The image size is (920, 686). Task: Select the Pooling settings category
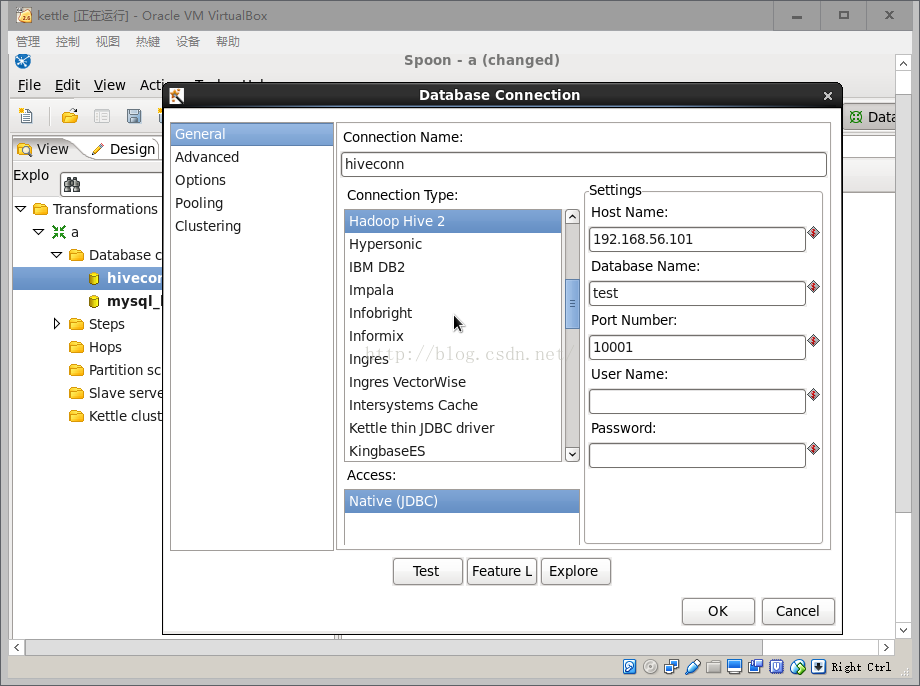pyautogui.click(x=252, y=203)
